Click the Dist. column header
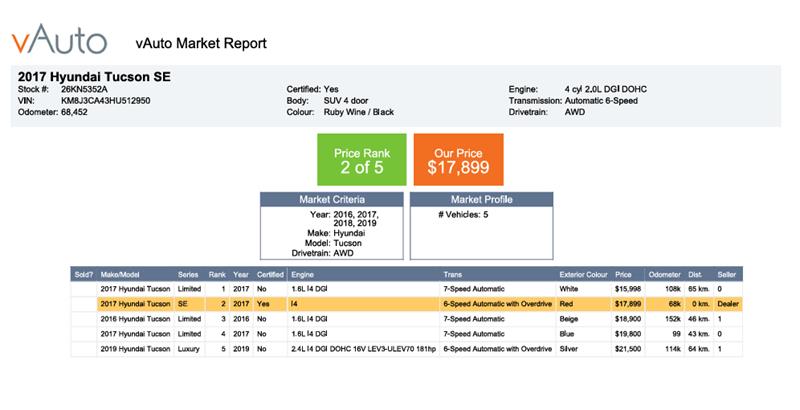The width and height of the screenshot is (800, 410). [695, 274]
